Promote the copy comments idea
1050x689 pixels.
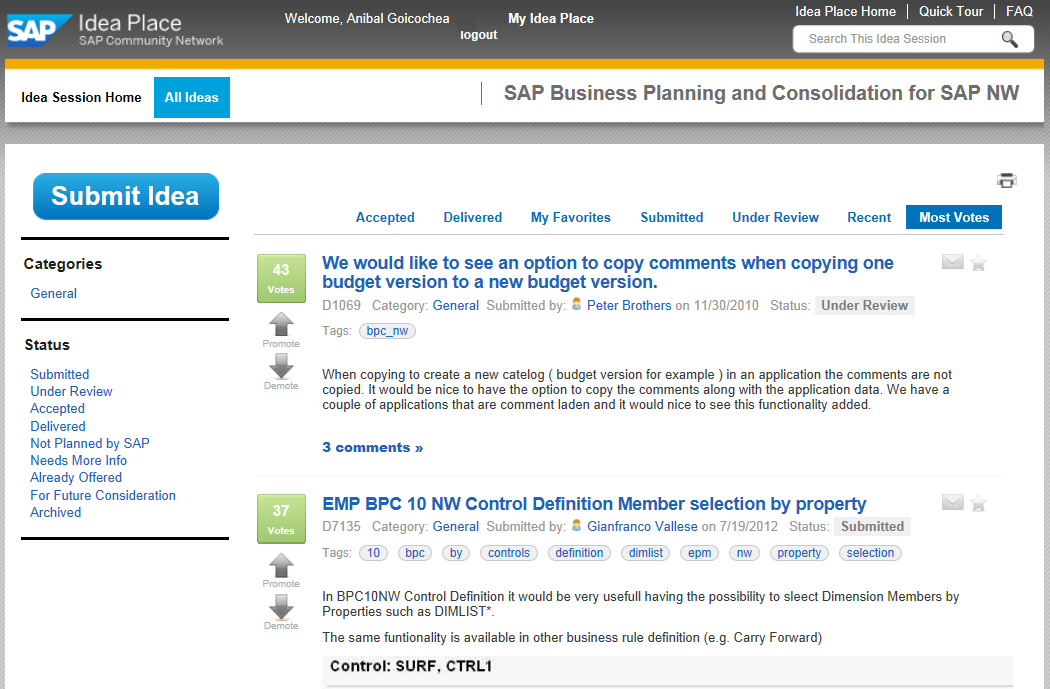[281, 325]
